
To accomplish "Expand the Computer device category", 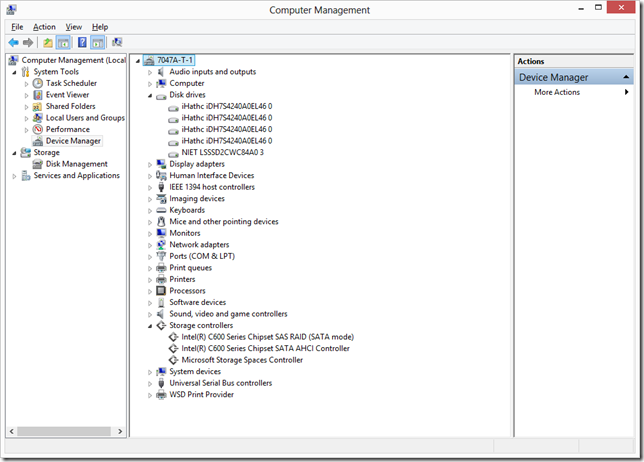I will click(x=150, y=84).
